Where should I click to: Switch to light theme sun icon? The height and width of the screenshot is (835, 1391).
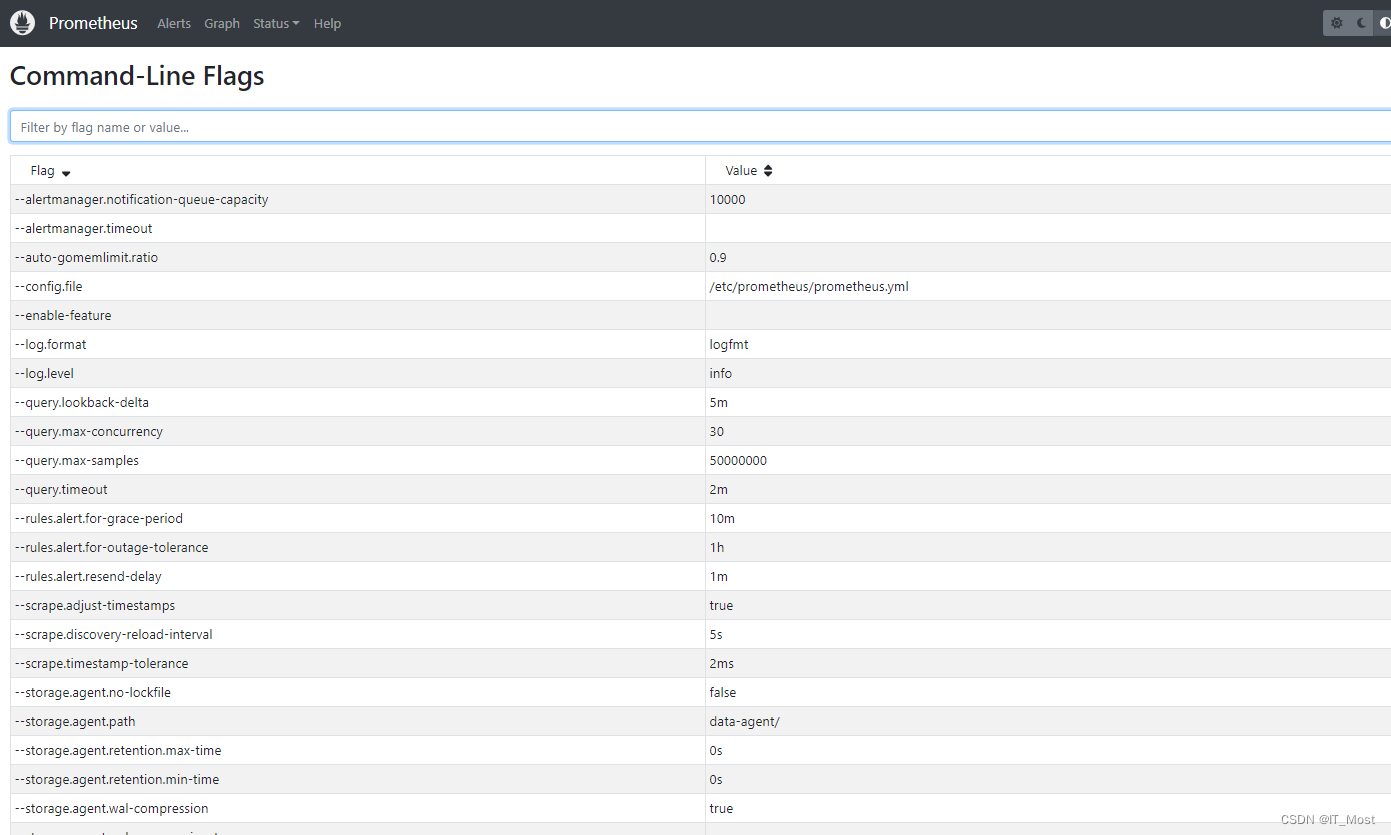coord(1336,23)
